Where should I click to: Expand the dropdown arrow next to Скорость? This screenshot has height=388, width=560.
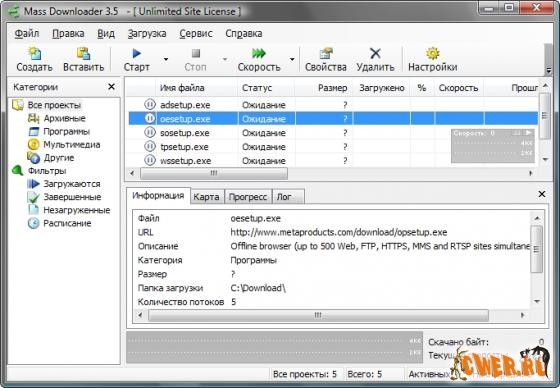(x=292, y=59)
